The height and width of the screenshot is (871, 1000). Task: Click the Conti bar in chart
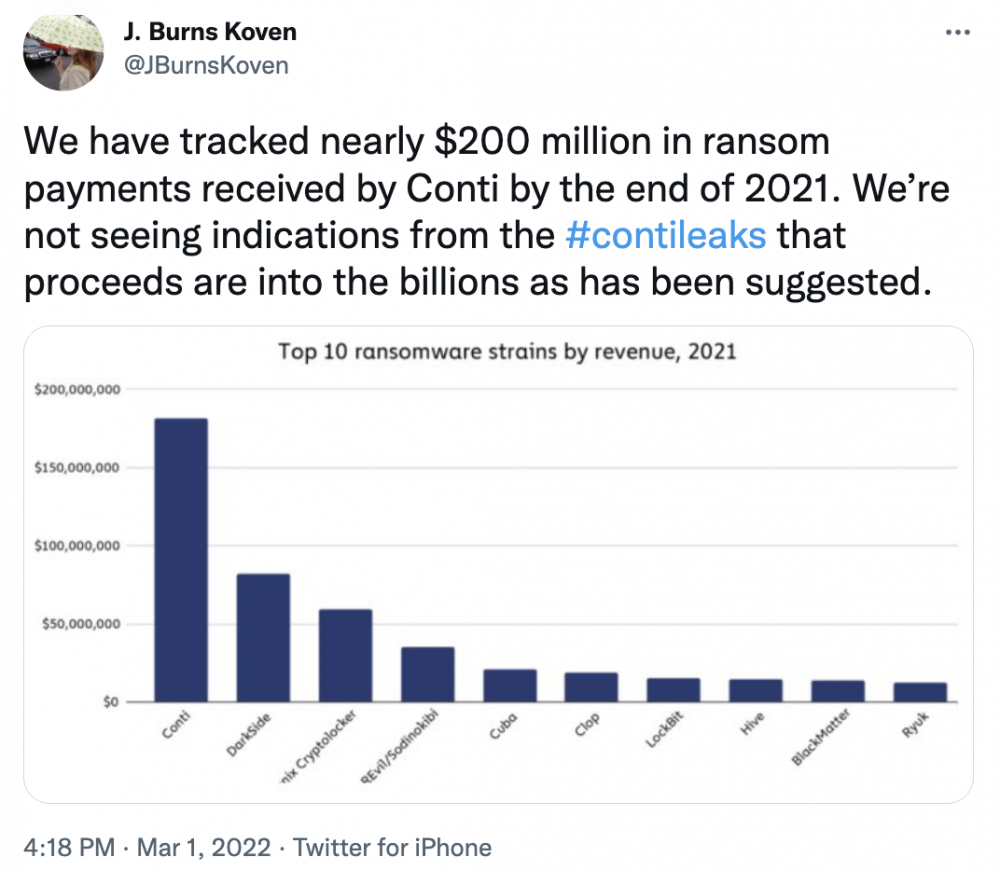coord(181,560)
